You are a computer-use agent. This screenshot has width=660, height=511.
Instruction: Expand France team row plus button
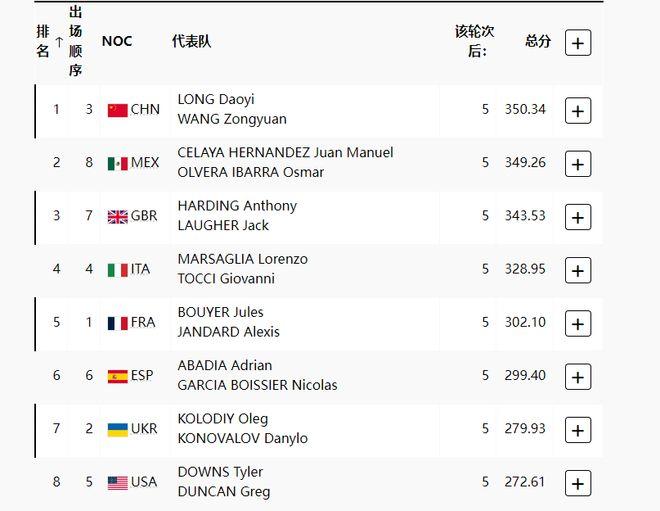[577, 323]
